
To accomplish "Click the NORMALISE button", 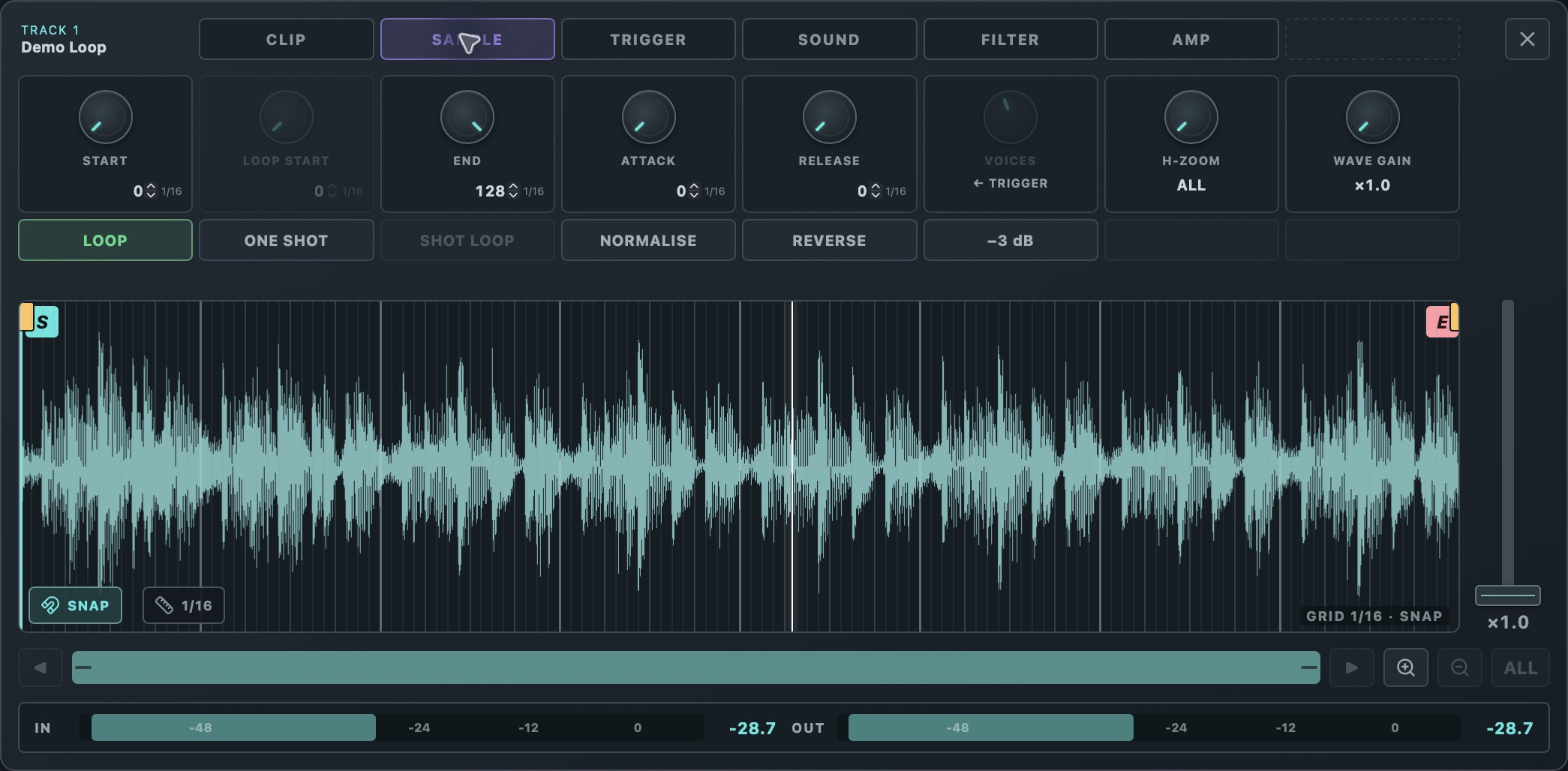I will point(648,240).
